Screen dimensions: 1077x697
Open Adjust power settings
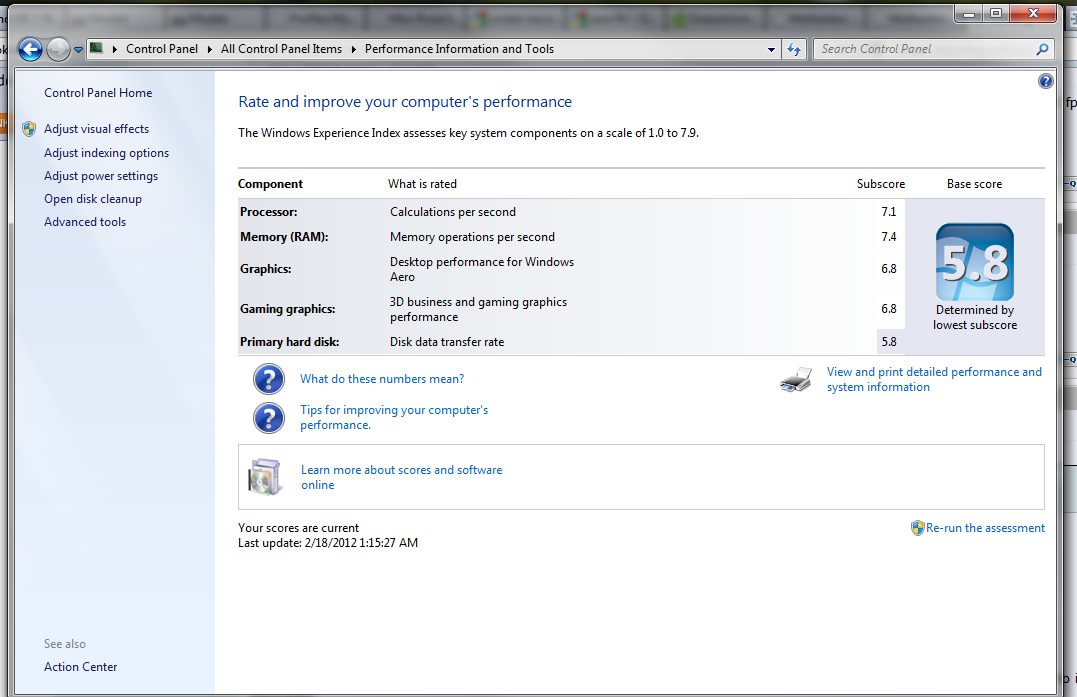click(101, 176)
